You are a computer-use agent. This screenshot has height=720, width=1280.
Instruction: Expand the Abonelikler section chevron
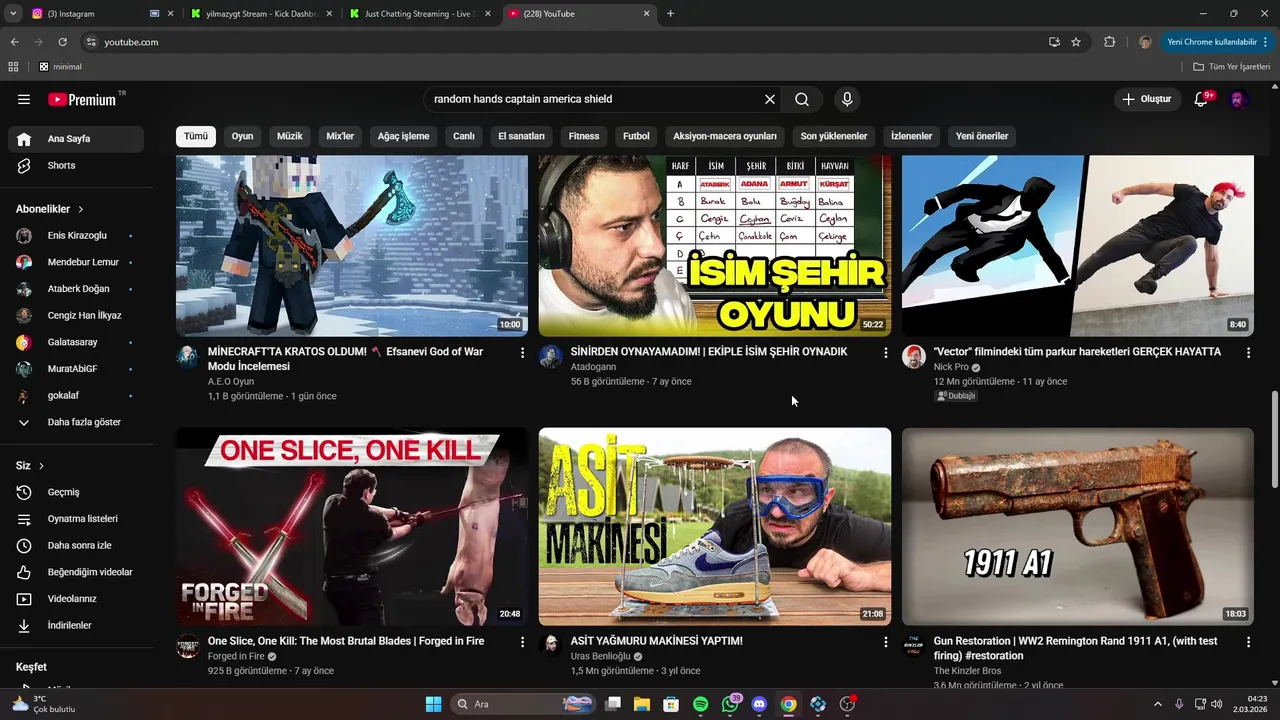[x=81, y=209]
